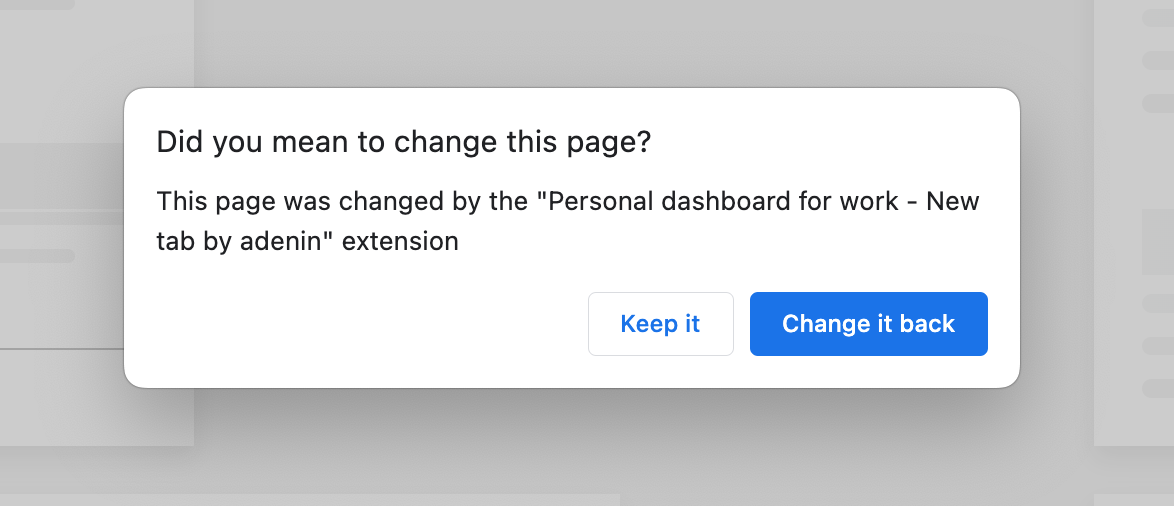Click the "Personal dashboard for work" extension name text
The image size is (1174, 506).
pyautogui.click(x=723, y=201)
